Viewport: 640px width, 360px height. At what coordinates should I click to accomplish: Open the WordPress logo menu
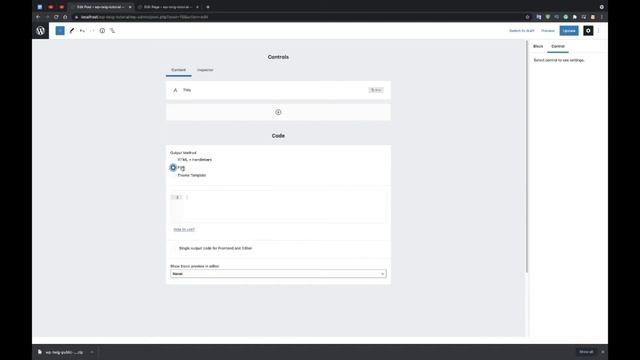[x=40, y=31]
